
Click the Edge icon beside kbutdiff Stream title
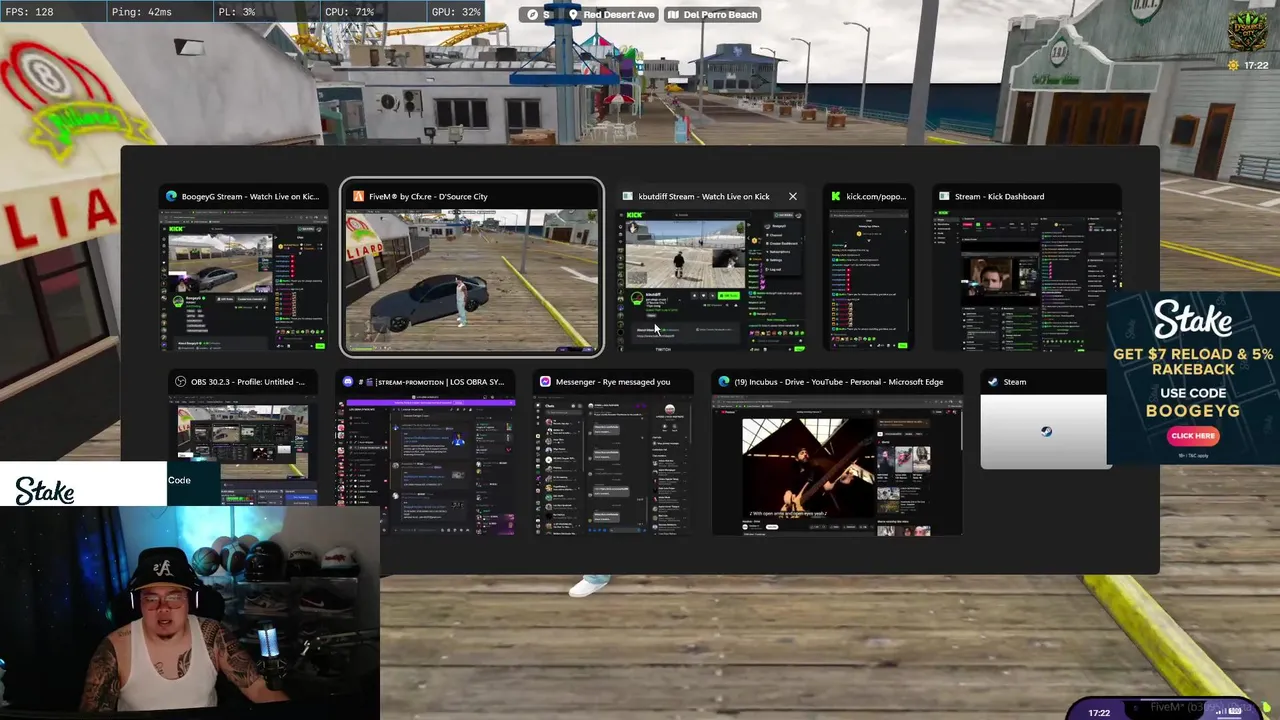[x=628, y=197]
